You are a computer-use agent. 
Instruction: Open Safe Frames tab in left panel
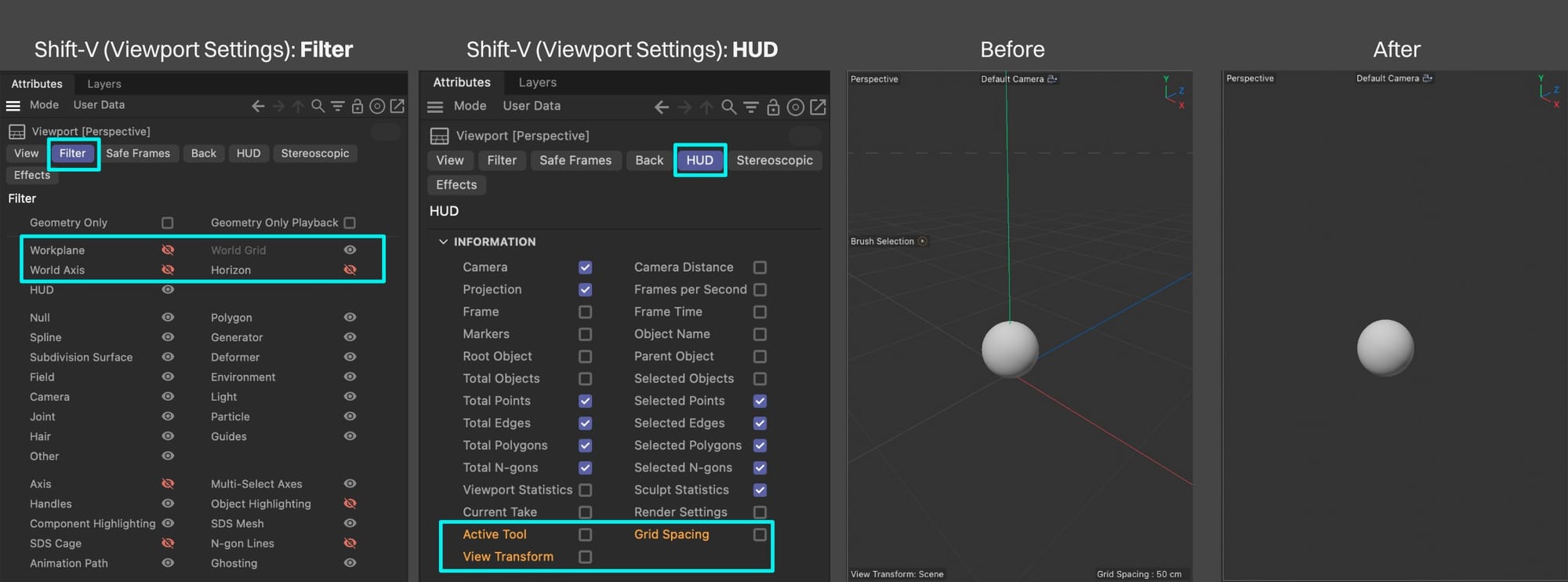138,153
